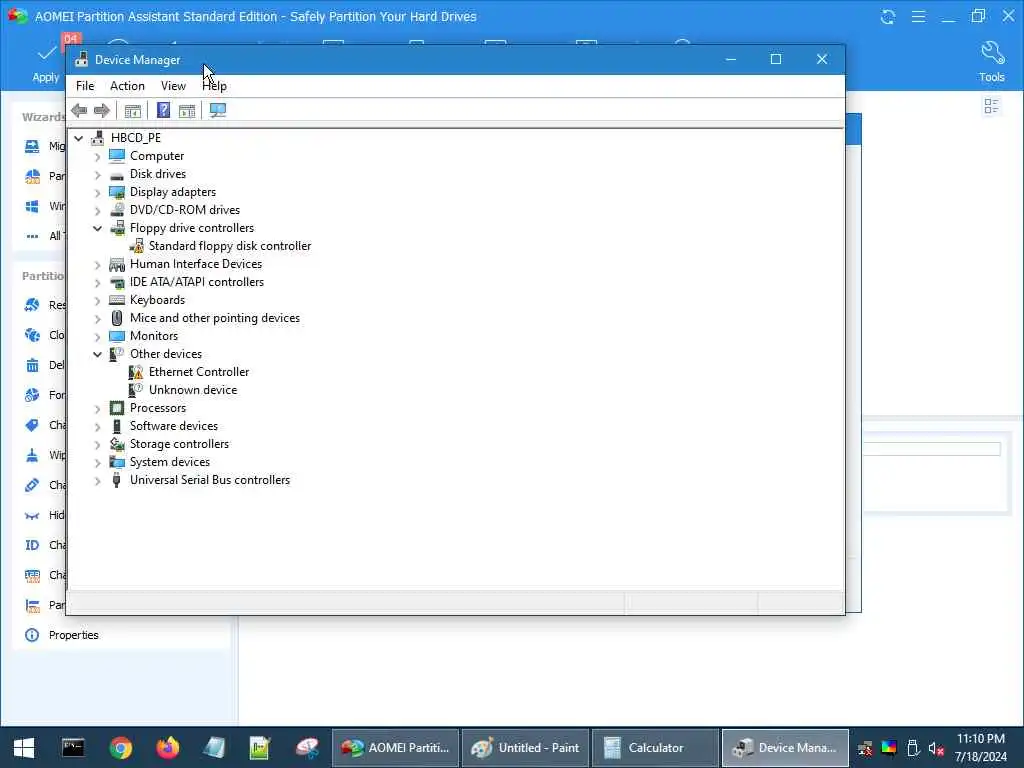Click the System devices category icon
Viewport: 1024px width, 768px height.
117,462
